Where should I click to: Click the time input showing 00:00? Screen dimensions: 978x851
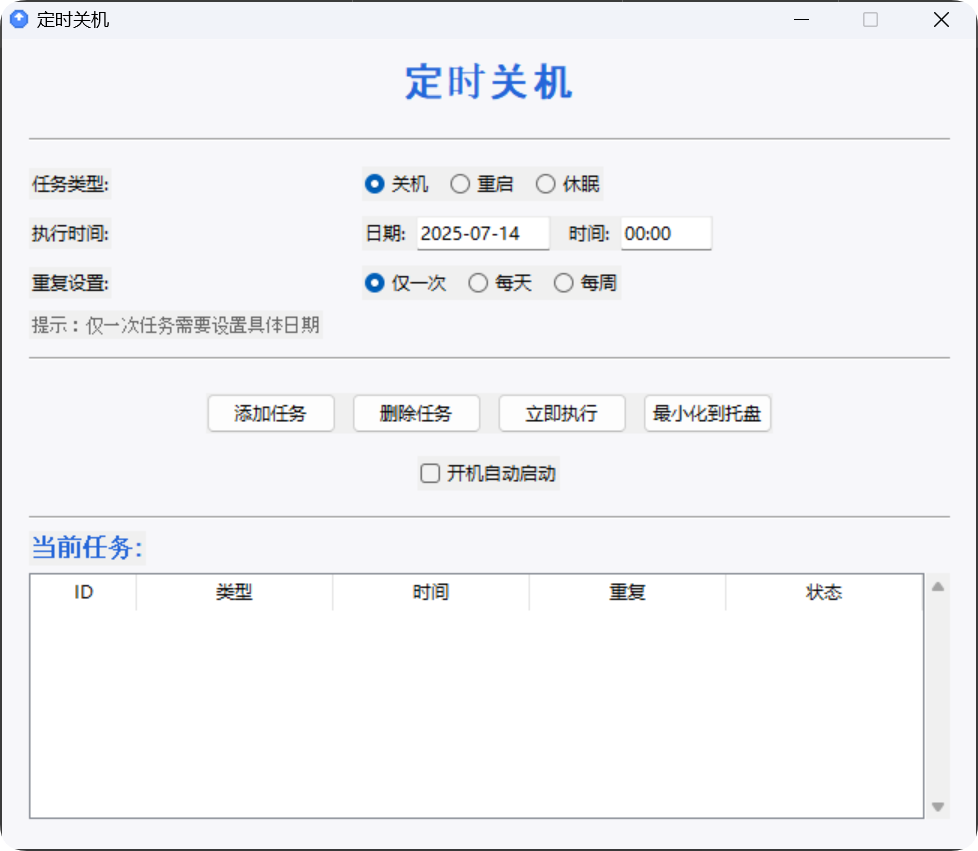pos(666,233)
